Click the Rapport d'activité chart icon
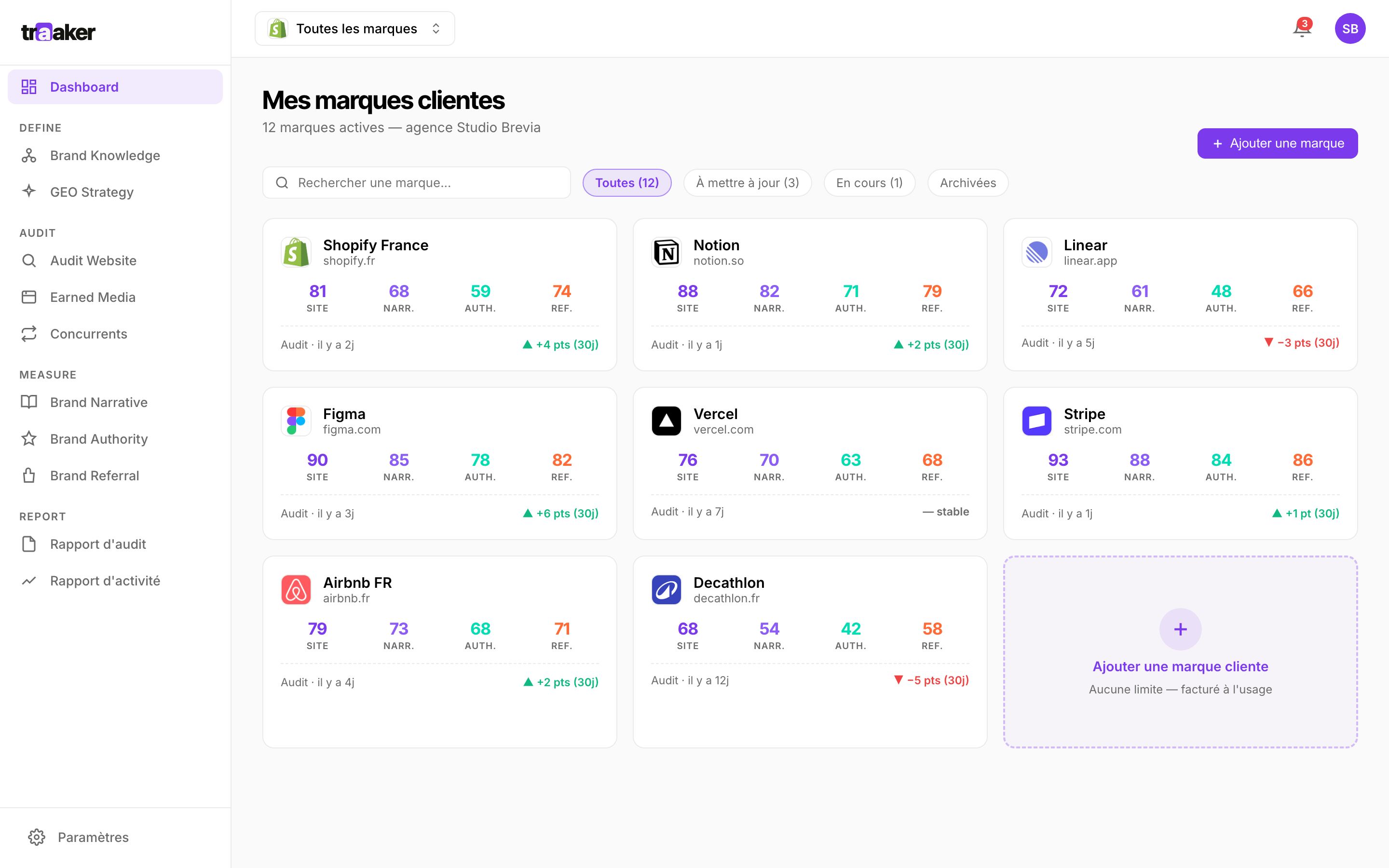 click(29, 581)
